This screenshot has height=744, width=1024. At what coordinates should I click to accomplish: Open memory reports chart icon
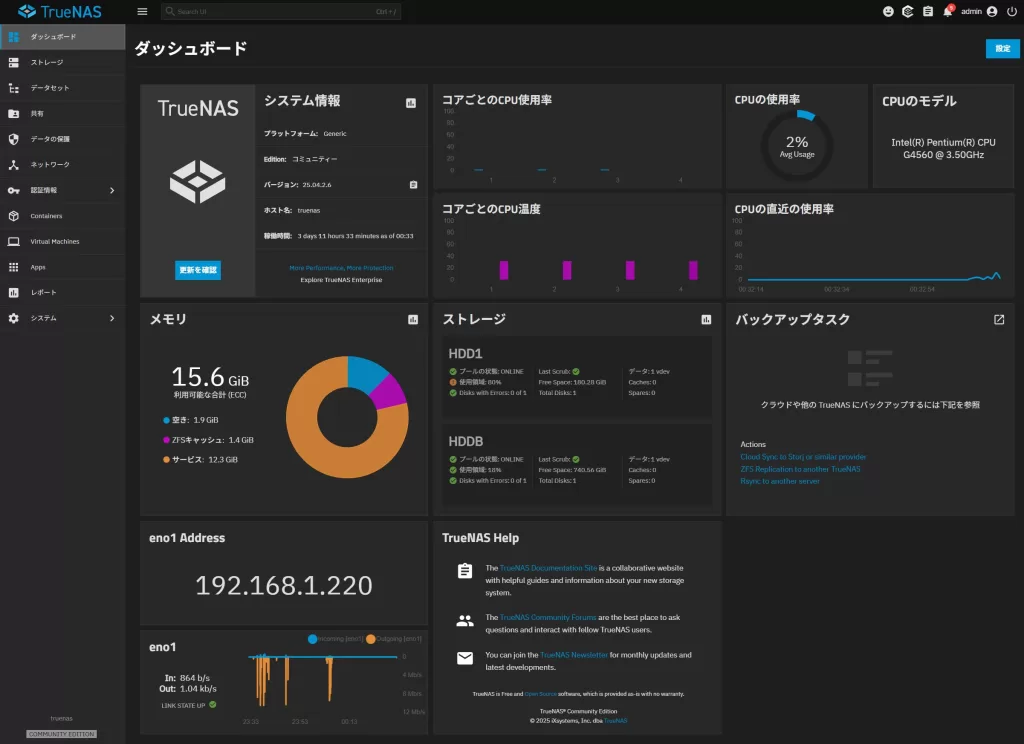(413, 320)
